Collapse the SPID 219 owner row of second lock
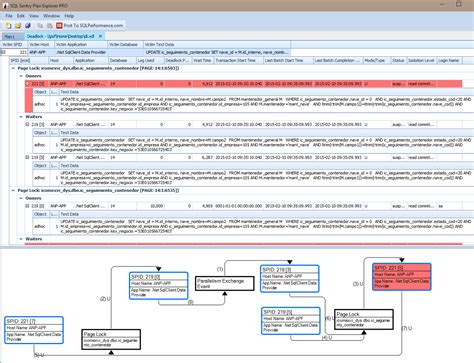The width and height of the screenshot is (474, 363). 28,206
